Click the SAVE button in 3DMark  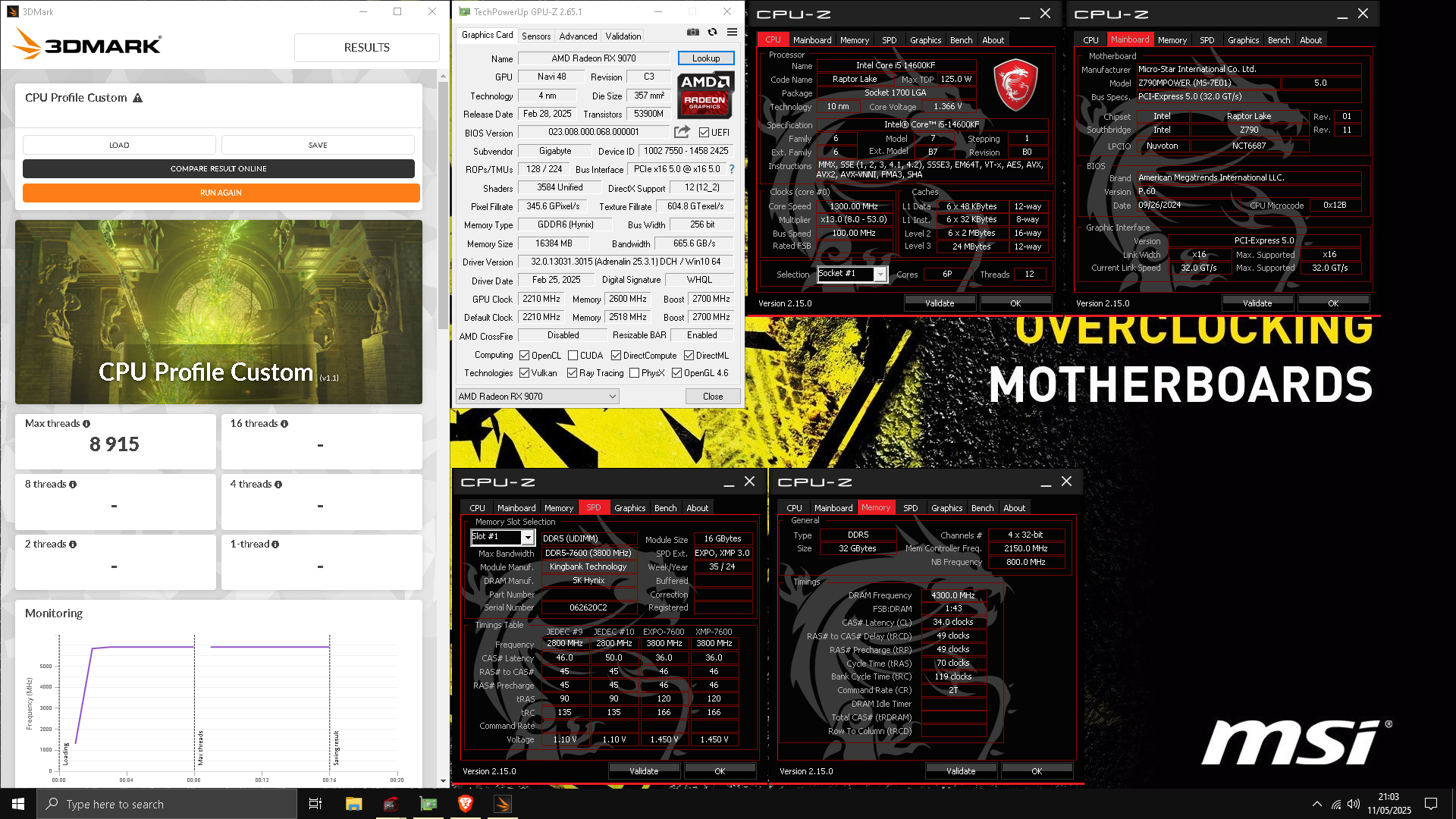[x=318, y=145]
